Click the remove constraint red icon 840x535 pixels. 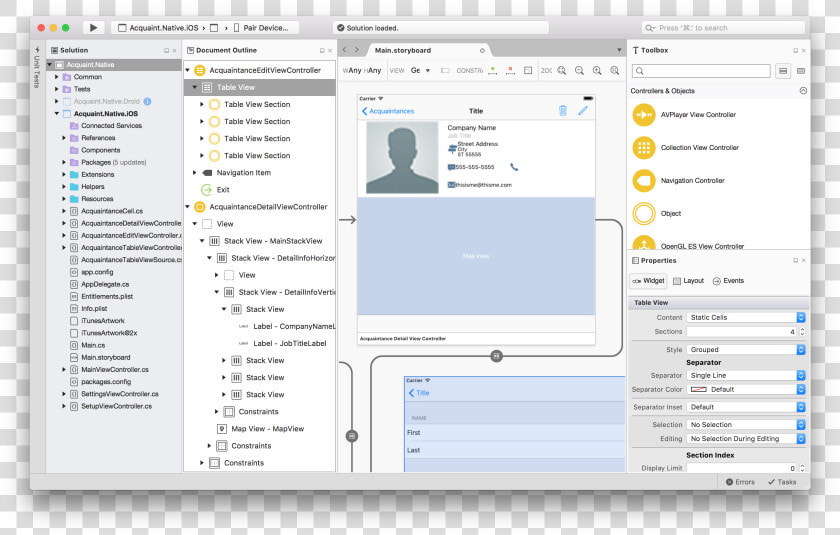[x=510, y=70]
